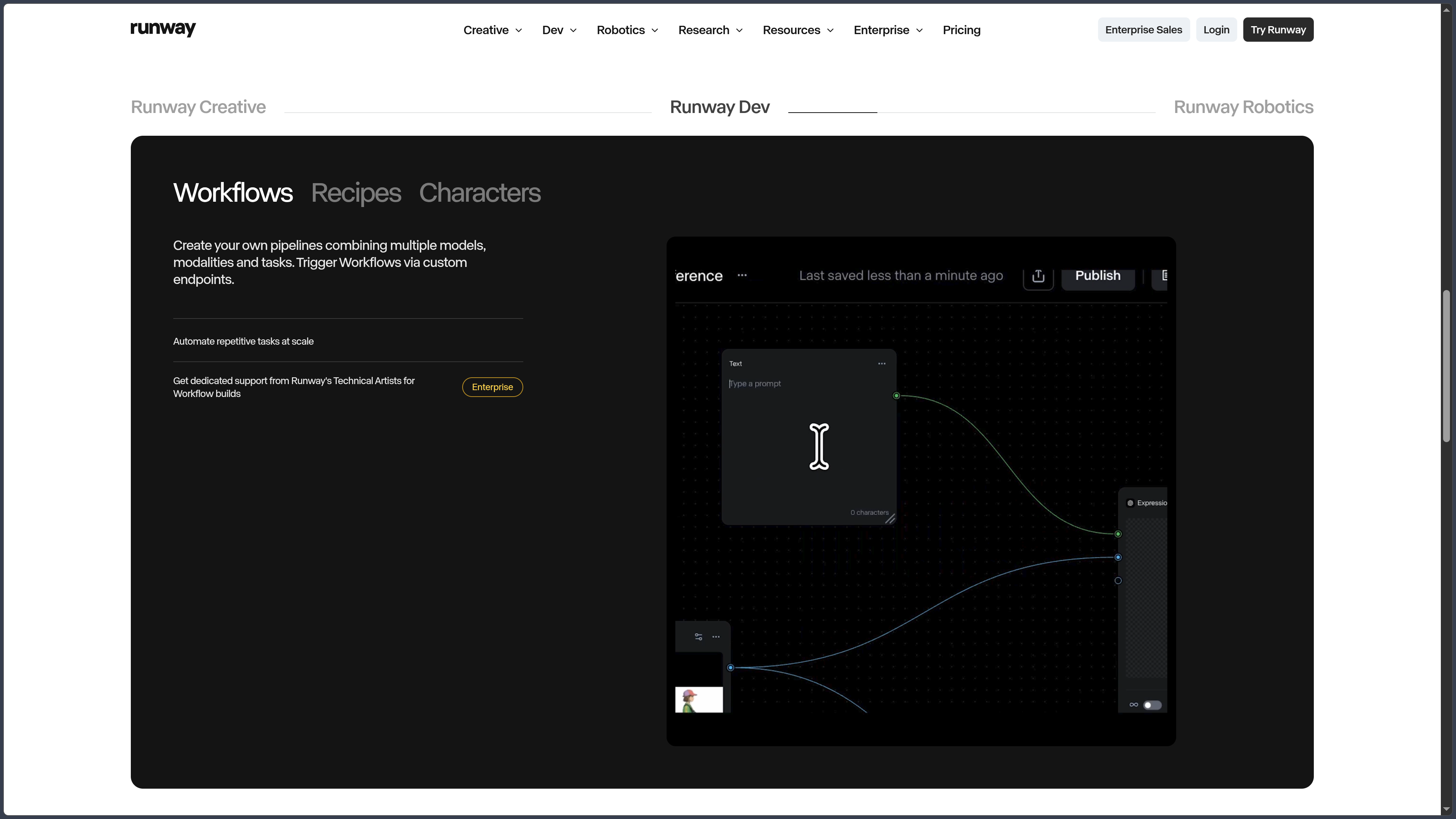This screenshot has width=1456, height=819.
Task: Click the Expression node filled blue connector
Action: 1117,557
